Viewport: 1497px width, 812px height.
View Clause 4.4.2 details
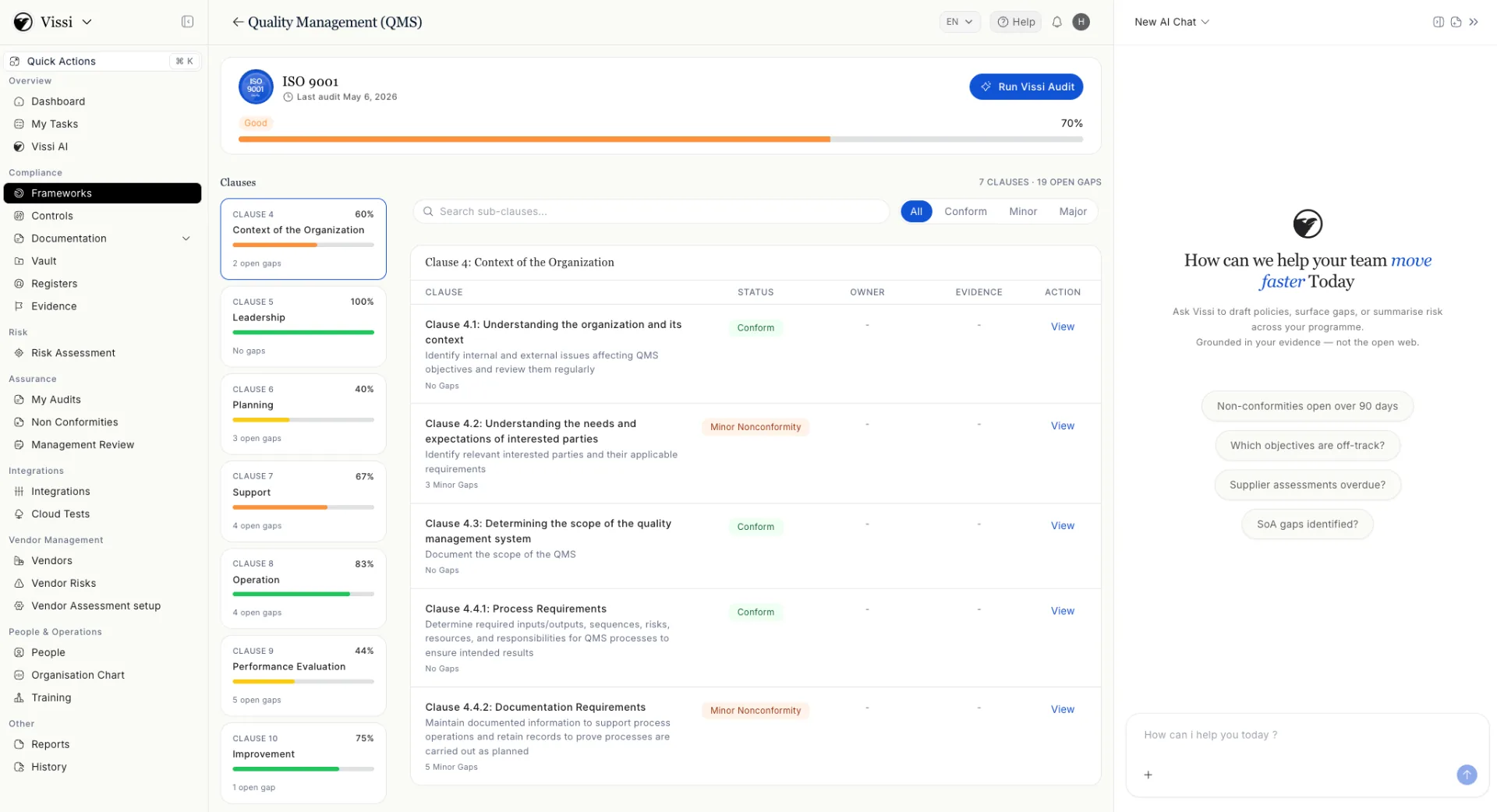[x=1062, y=709]
